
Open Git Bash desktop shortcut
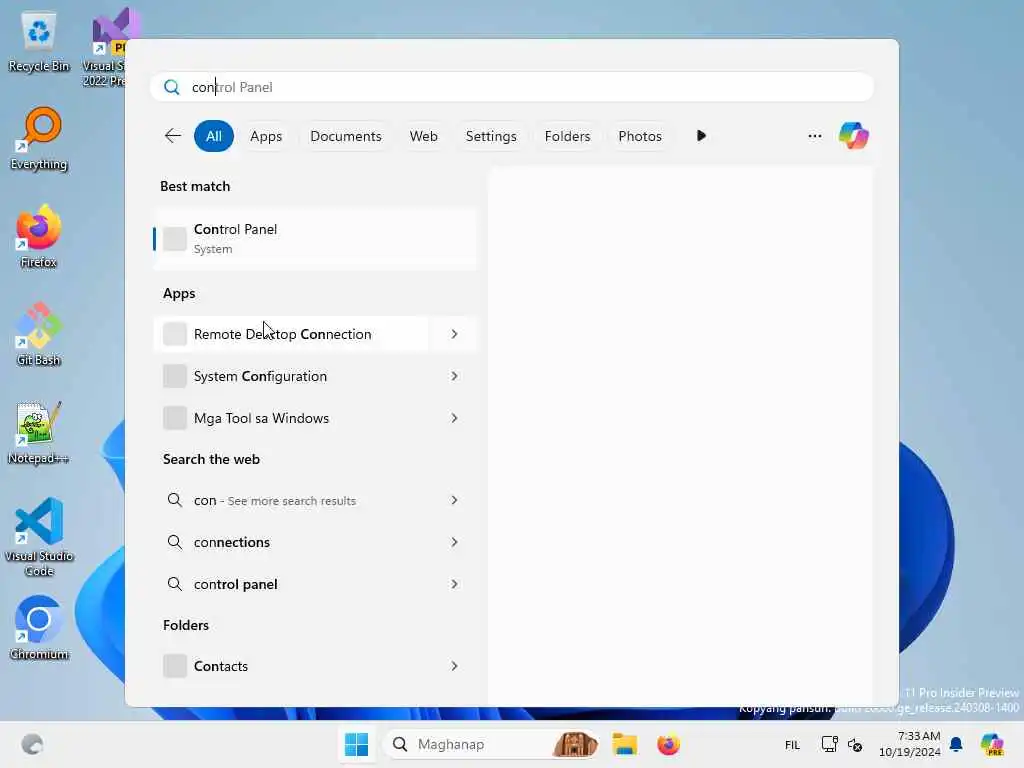(39, 334)
